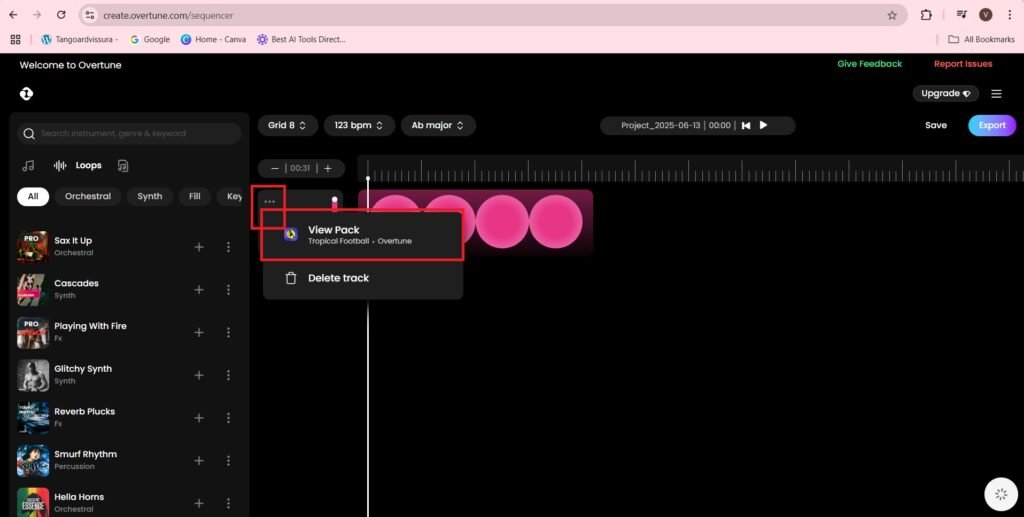1024x517 pixels.
Task: Focus the instrument search field
Action: coord(129,133)
